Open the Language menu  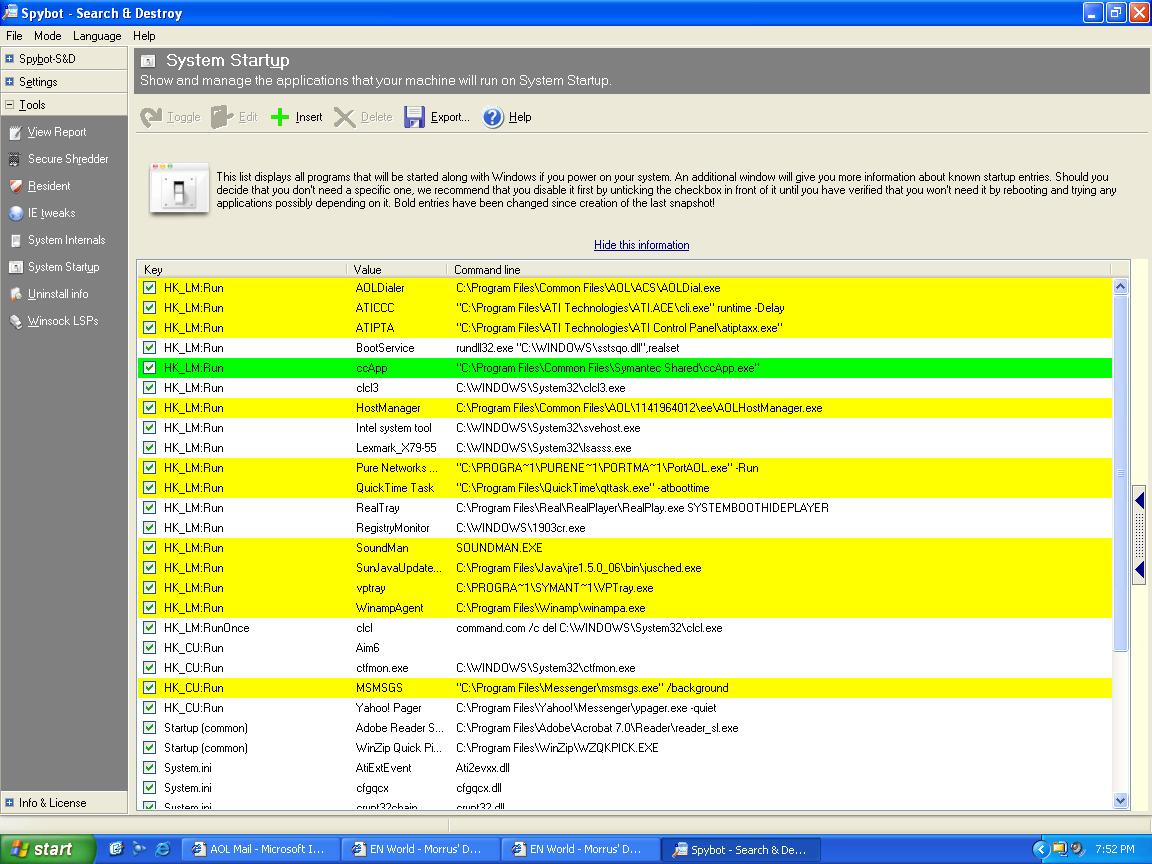[x=97, y=35]
